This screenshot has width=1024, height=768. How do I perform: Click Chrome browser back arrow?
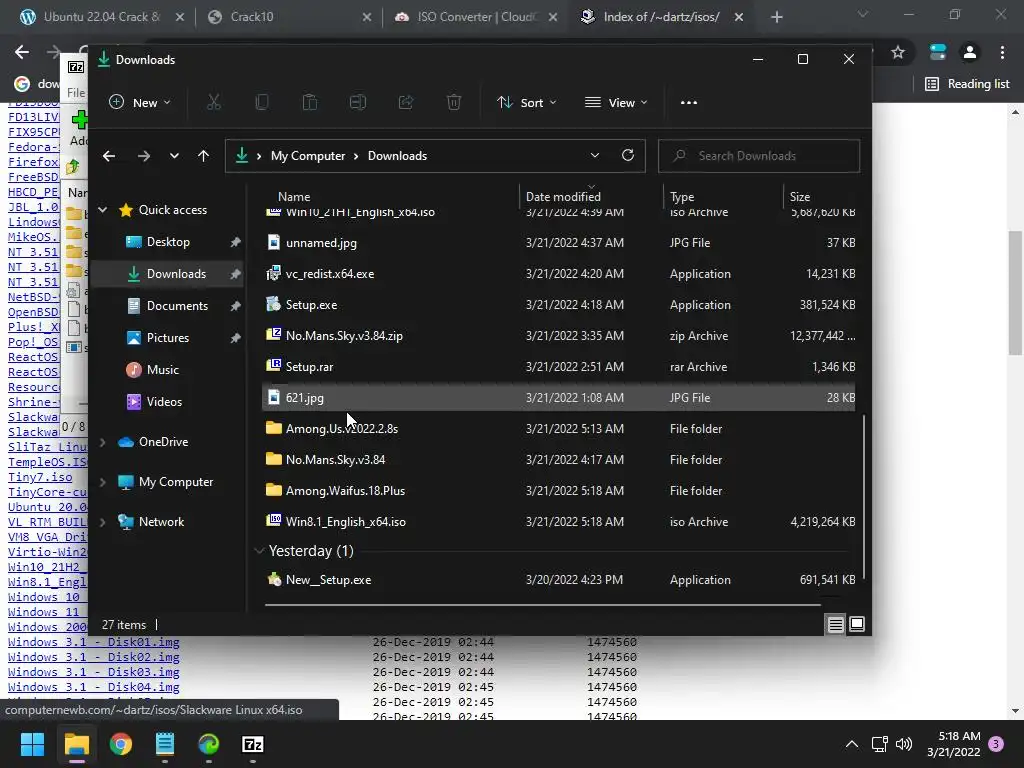point(22,52)
